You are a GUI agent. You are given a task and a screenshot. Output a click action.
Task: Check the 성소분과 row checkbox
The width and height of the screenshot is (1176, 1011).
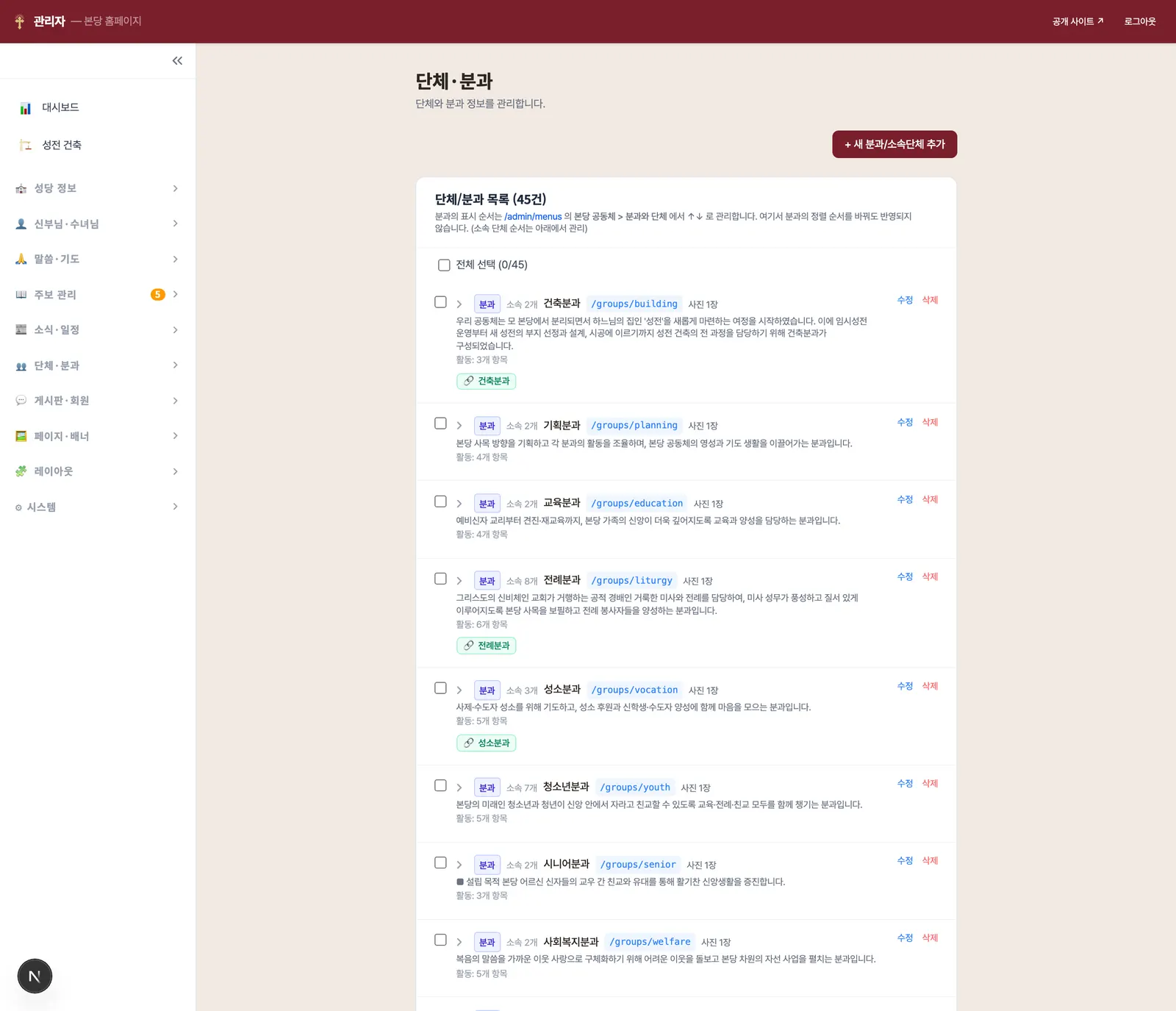[440, 688]
